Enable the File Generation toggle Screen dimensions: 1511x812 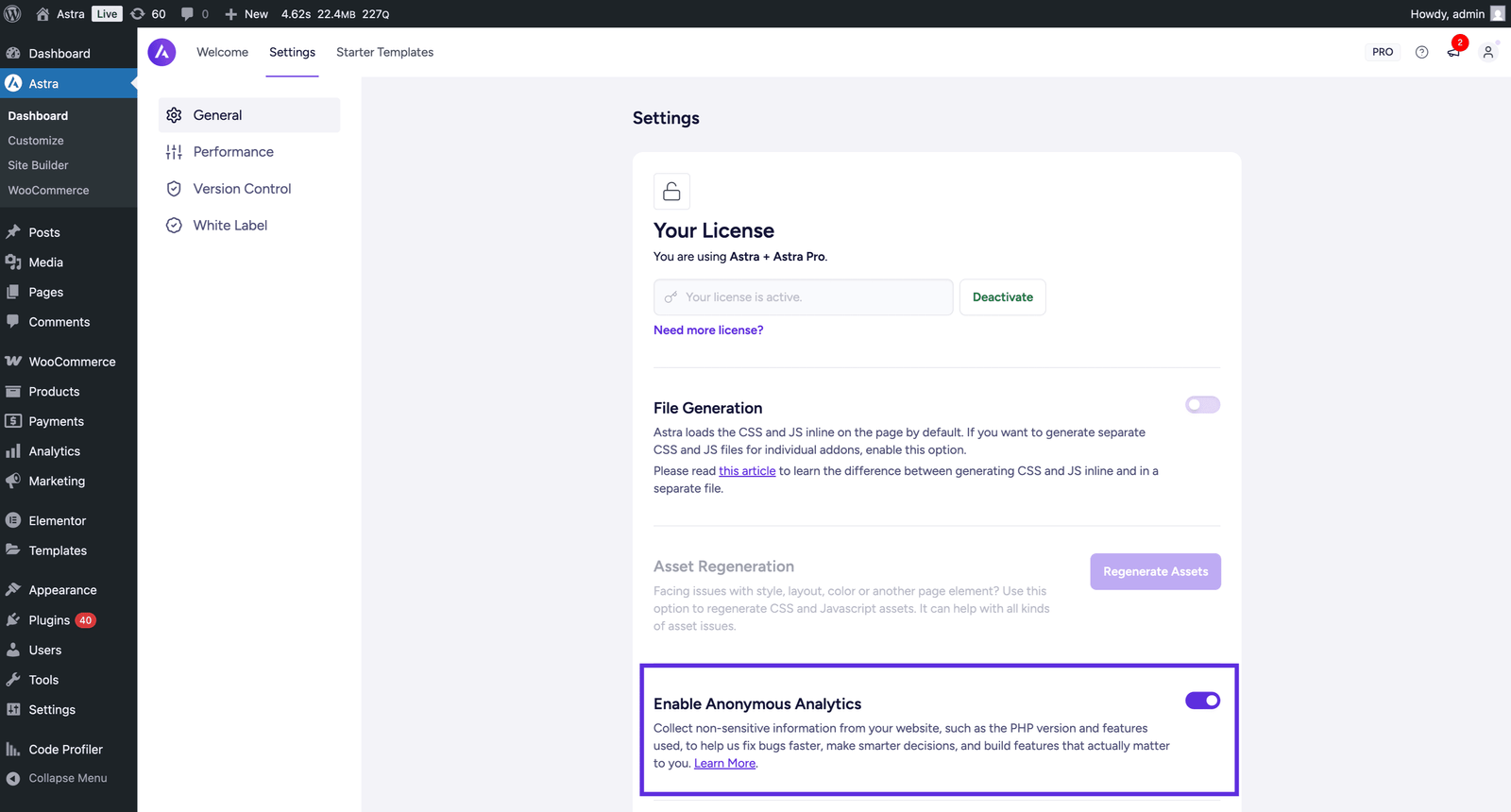coord(1202,405)
